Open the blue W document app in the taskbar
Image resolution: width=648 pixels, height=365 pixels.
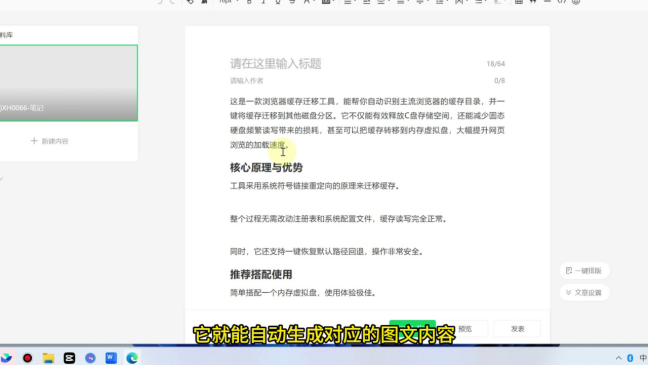(111, 358)
